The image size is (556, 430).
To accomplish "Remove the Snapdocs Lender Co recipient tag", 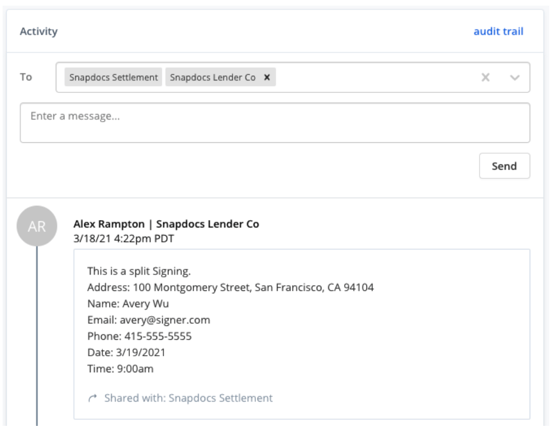I will pos(267,77).
